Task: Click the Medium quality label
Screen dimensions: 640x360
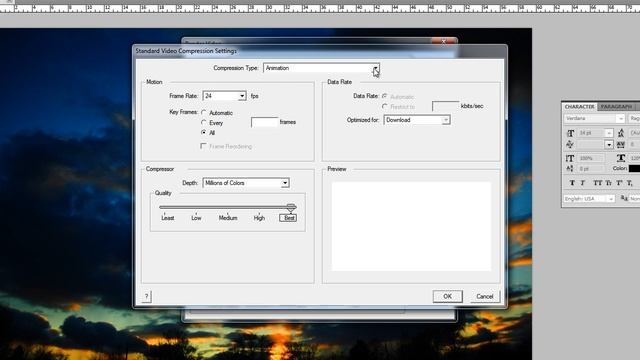Action: click(x=228, y=218)
